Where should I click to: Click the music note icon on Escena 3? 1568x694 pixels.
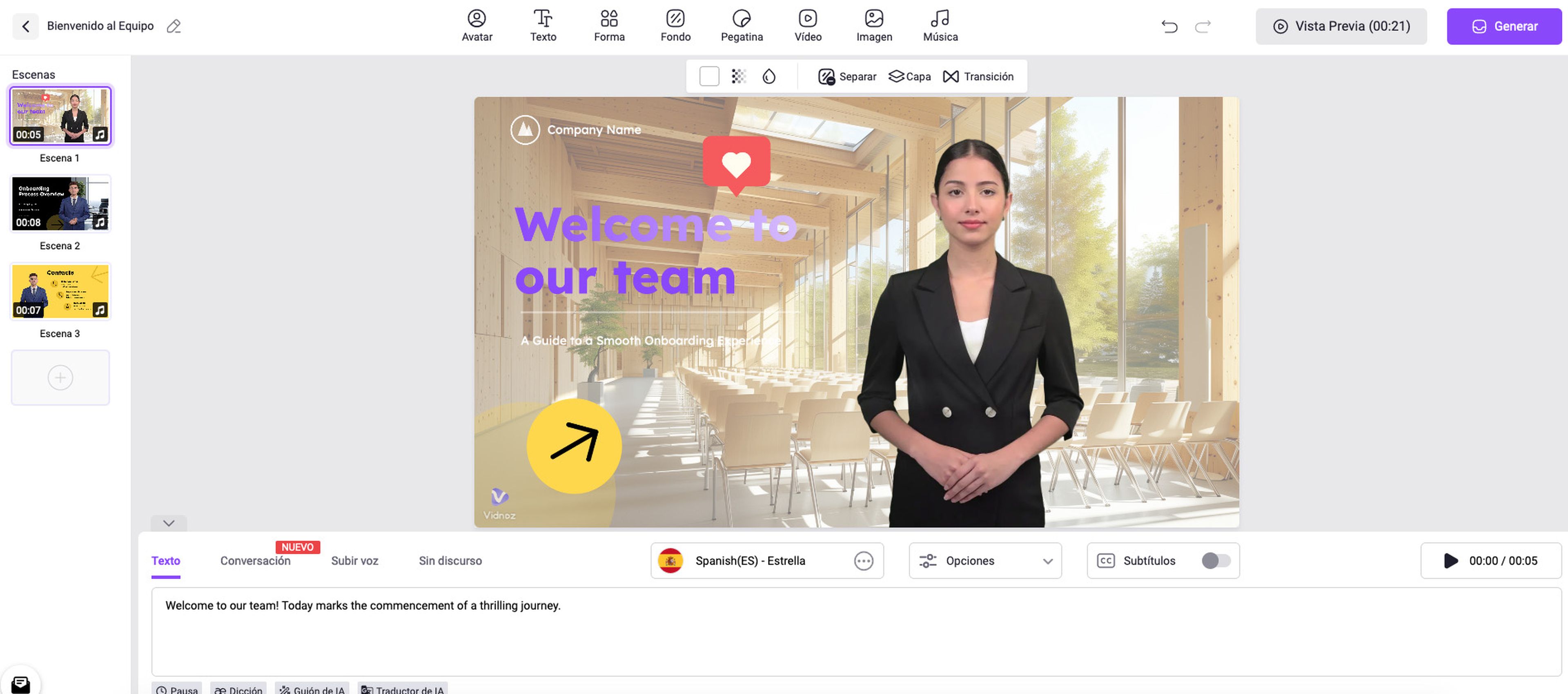coord(100,310)
